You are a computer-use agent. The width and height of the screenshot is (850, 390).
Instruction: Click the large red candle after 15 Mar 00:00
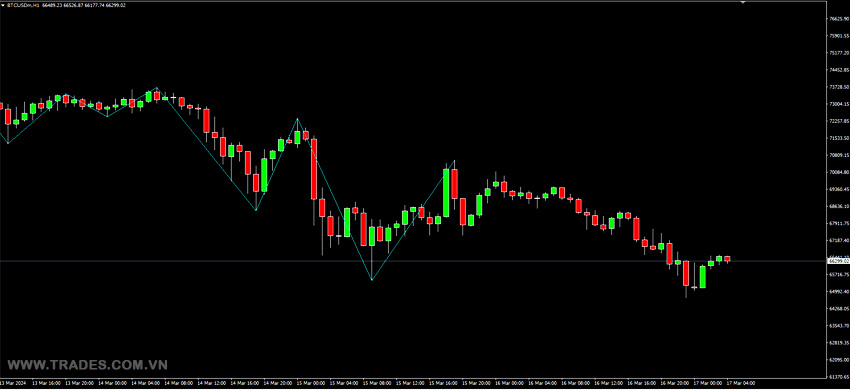click(x=314, y=169)
